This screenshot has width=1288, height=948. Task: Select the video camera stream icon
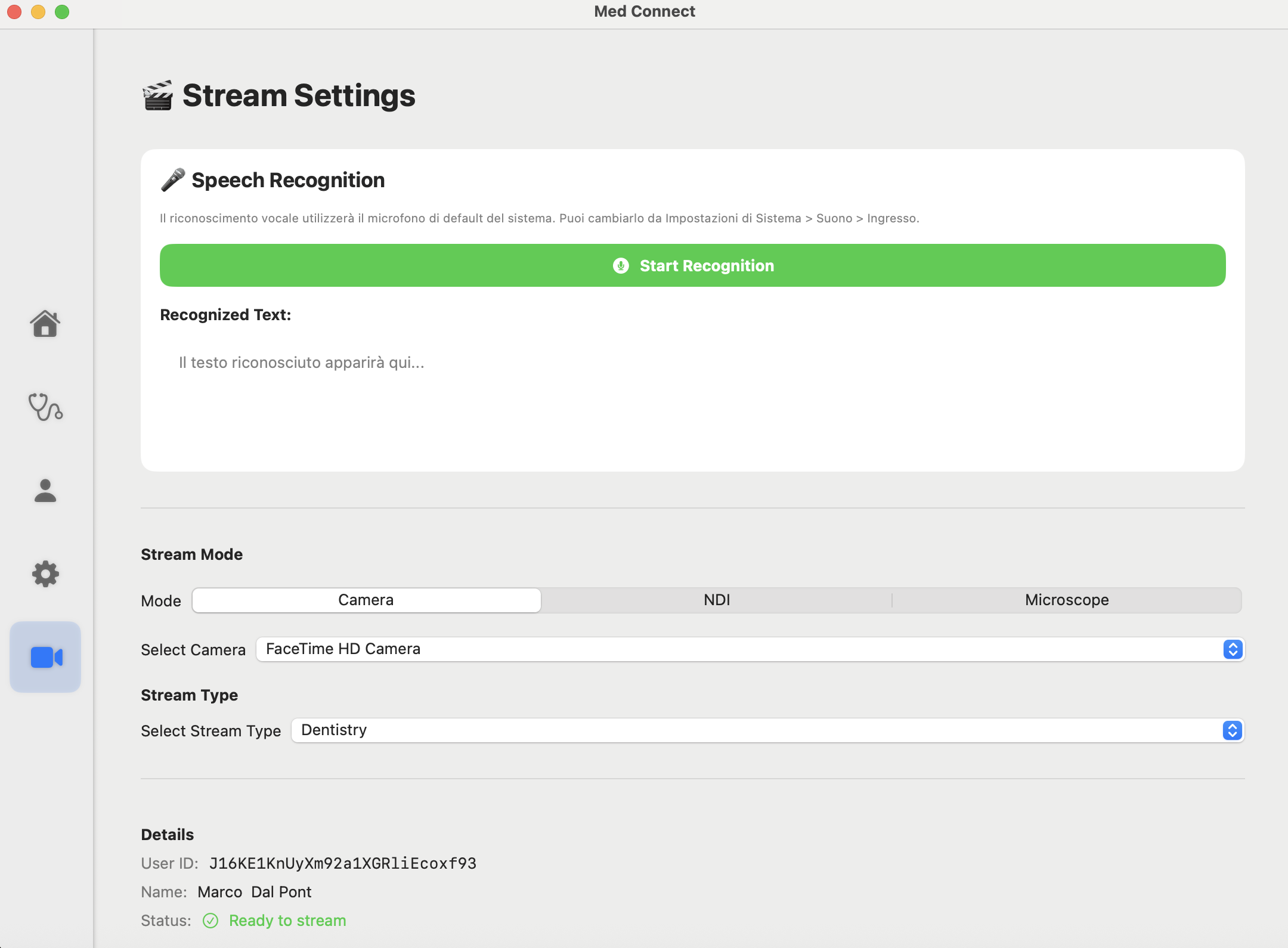pos(45,657)
